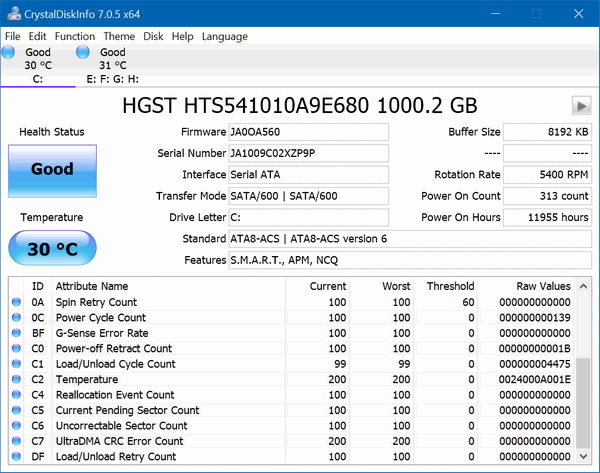Click the ID column header

38,286
